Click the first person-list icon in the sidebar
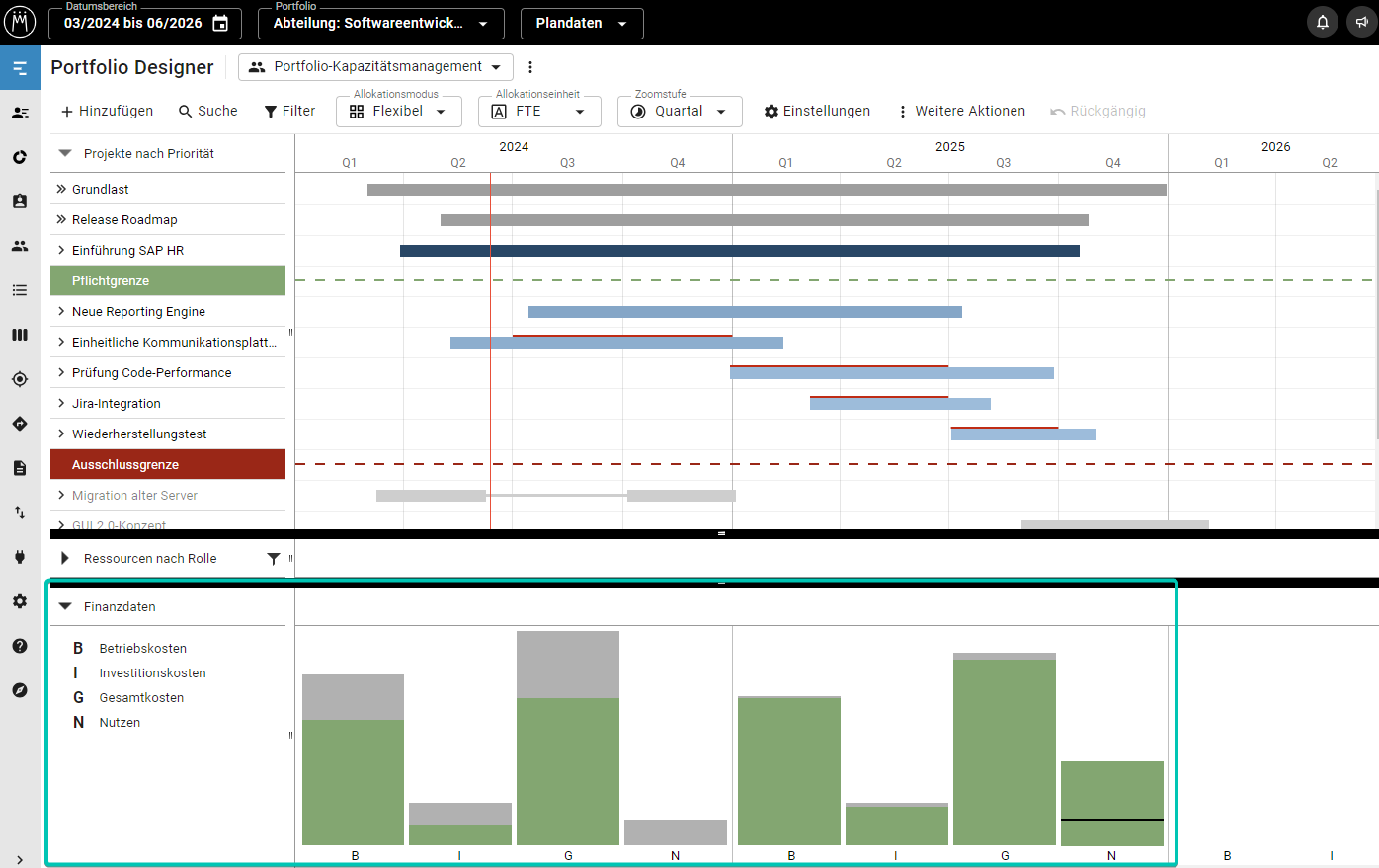The height and width of the screenshot is (868, 1379). pyautogui.click(x=20, y=113)
